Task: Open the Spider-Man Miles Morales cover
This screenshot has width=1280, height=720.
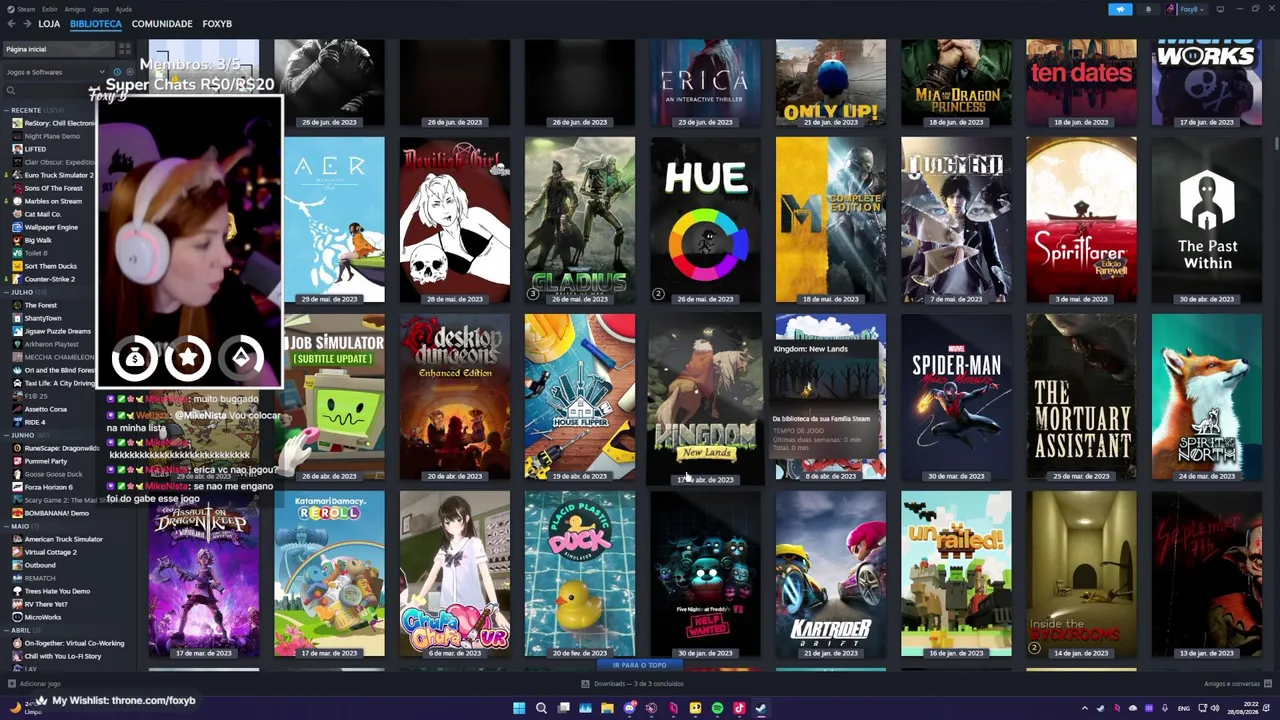Action: tap(956, 397)
